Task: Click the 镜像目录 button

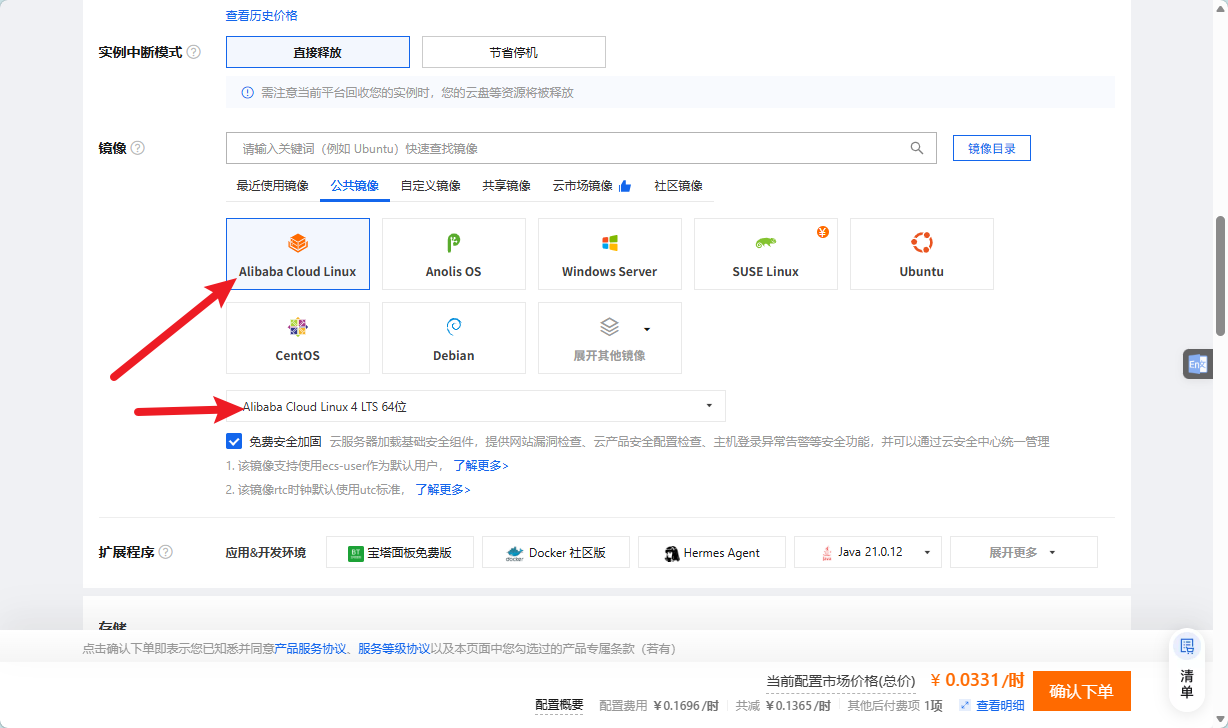Action: (x=992, y=148)
